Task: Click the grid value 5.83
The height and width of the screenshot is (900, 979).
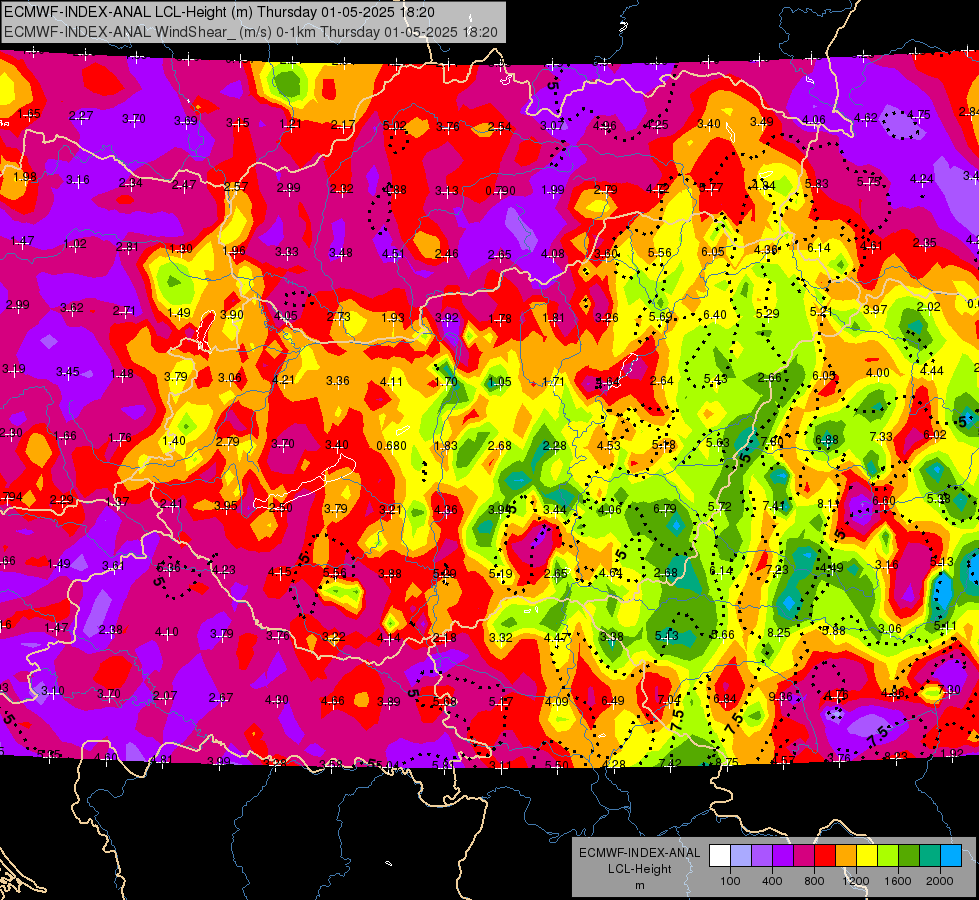Action: click(x=817, y=184)
